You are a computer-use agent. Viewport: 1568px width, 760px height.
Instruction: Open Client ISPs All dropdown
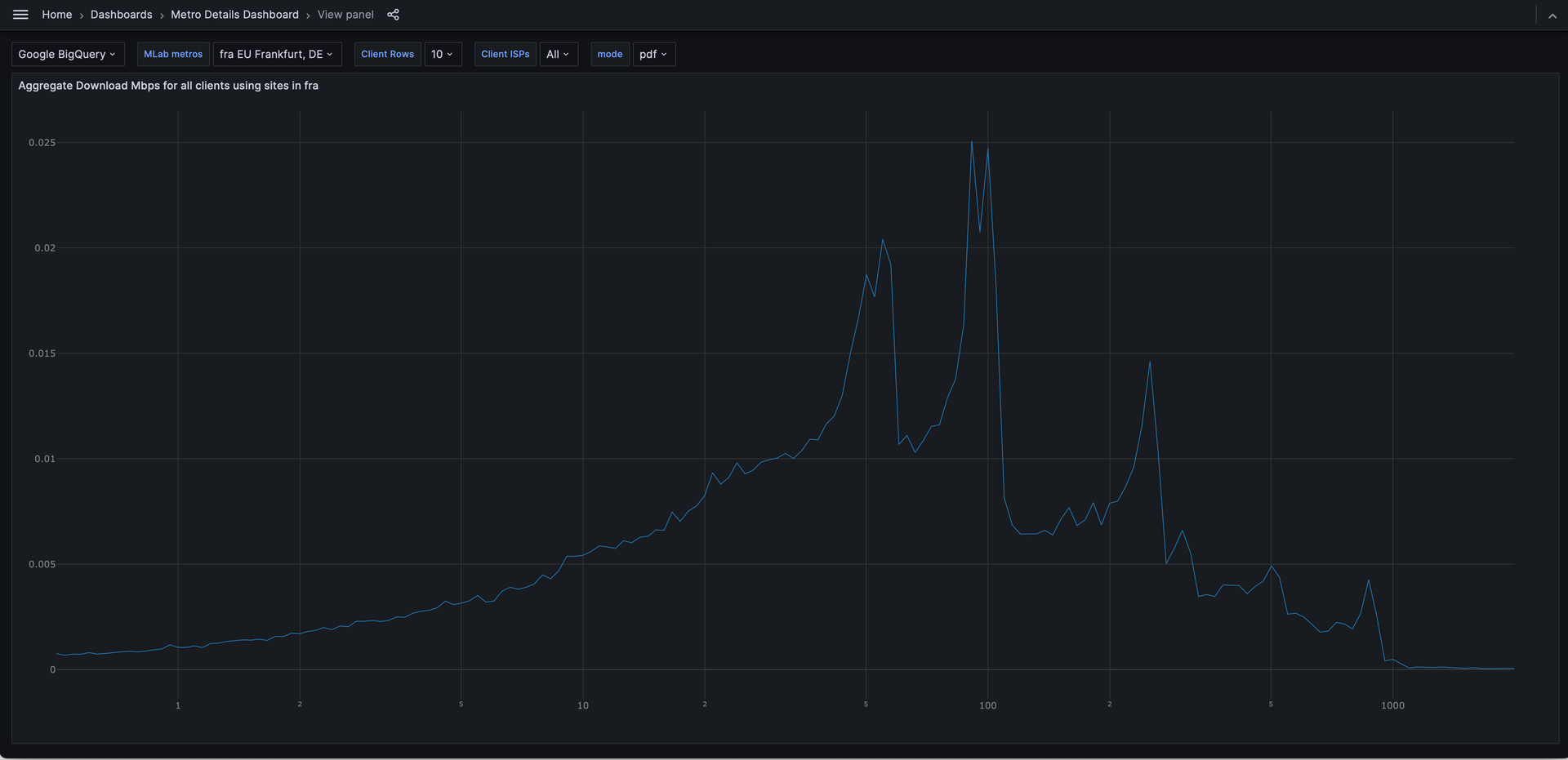pos(559,54)
